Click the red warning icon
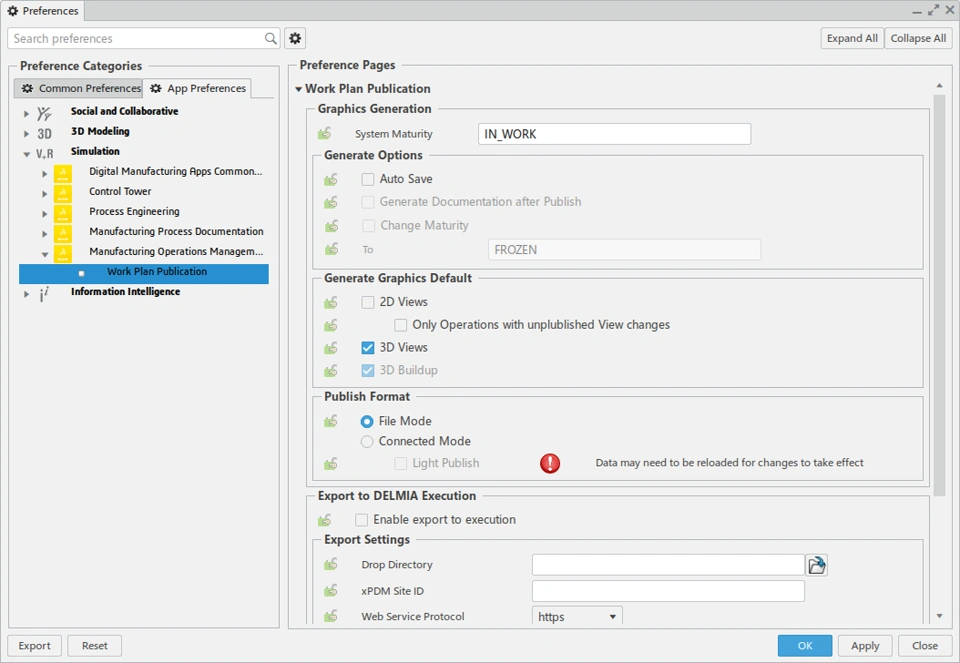 pos(550,463)
